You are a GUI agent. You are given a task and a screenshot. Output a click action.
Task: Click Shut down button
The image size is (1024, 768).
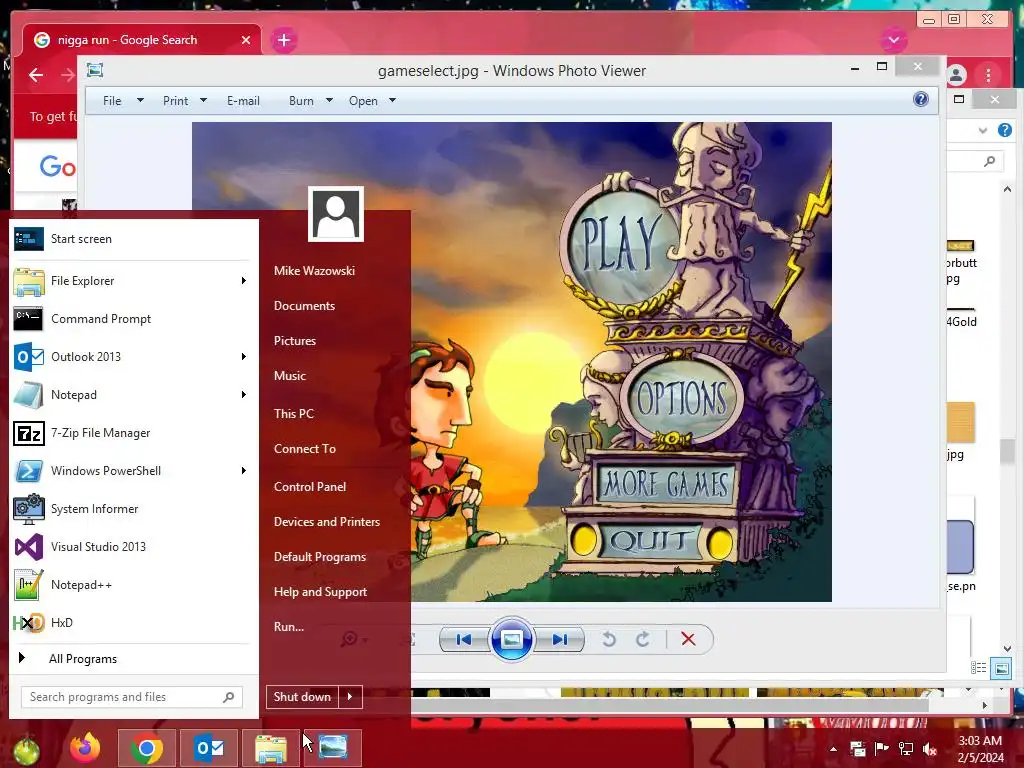coord(302,697)
